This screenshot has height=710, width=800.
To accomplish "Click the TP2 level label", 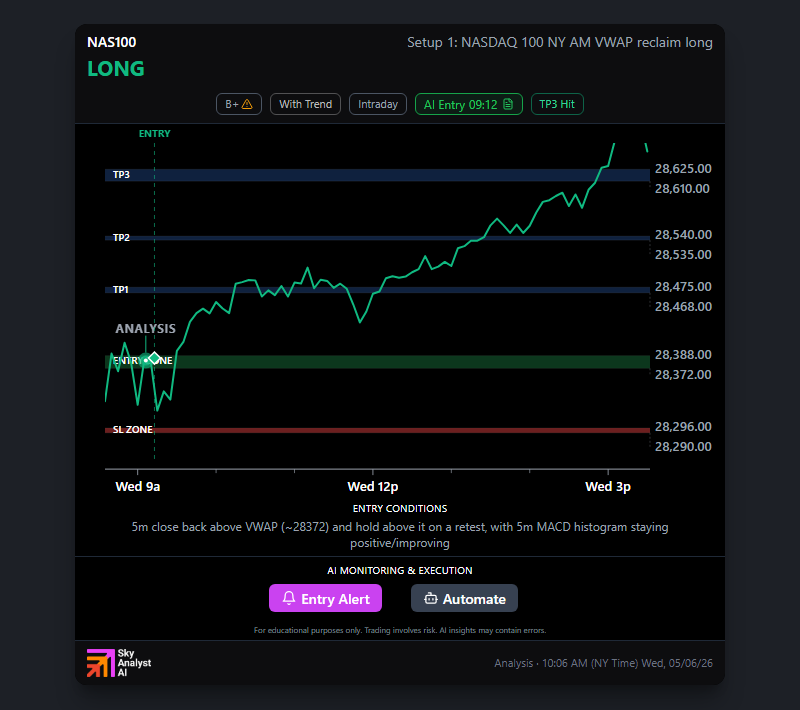I will pos(121,237).
